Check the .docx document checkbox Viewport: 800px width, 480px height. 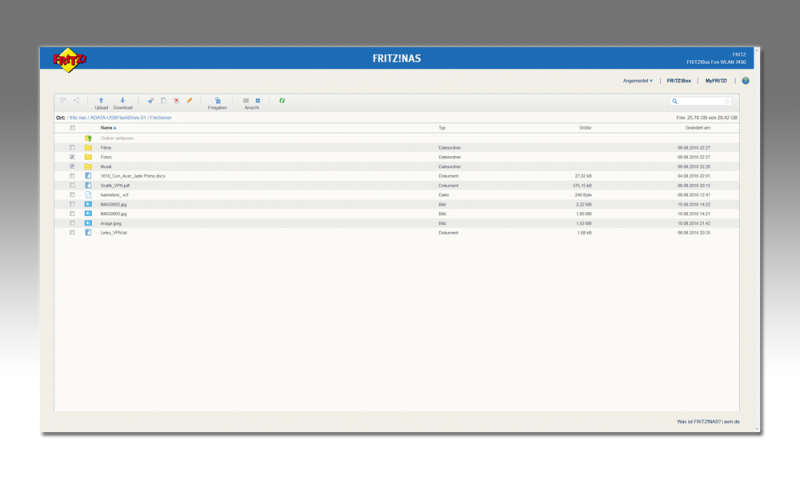[x=72, y=175]
